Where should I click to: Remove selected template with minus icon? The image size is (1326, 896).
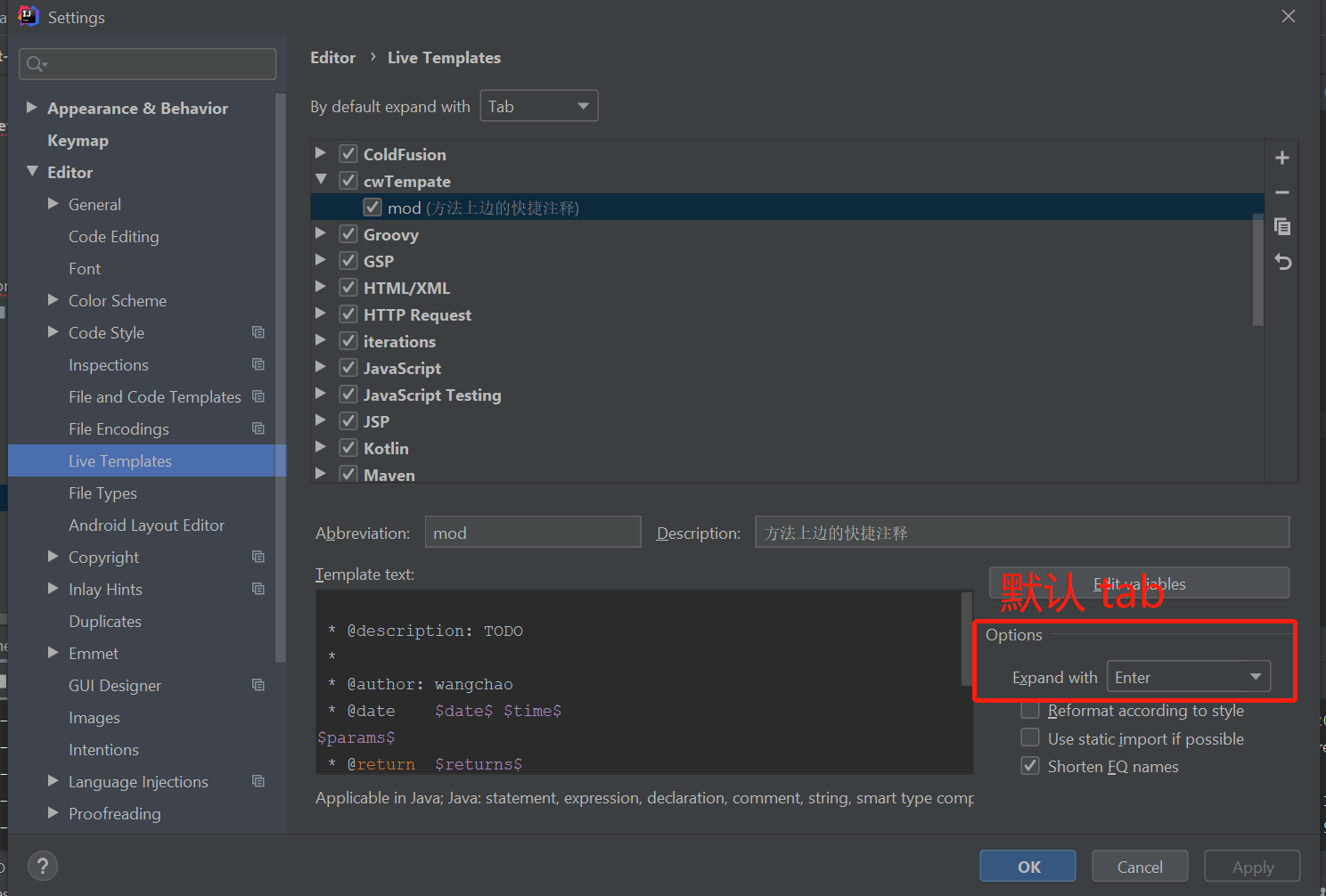(x=1282, y=192)
